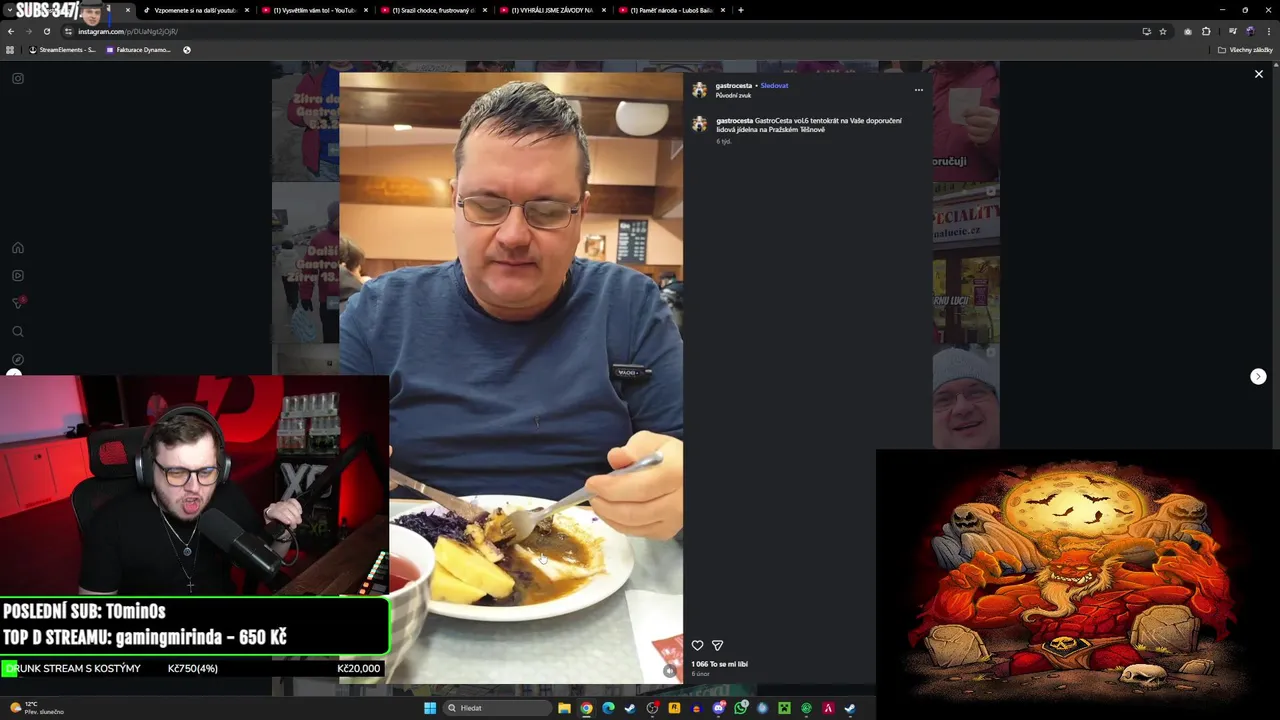The image size is (1280, 720).
Task: Share the post using the send icon
Action: [717, 646]
